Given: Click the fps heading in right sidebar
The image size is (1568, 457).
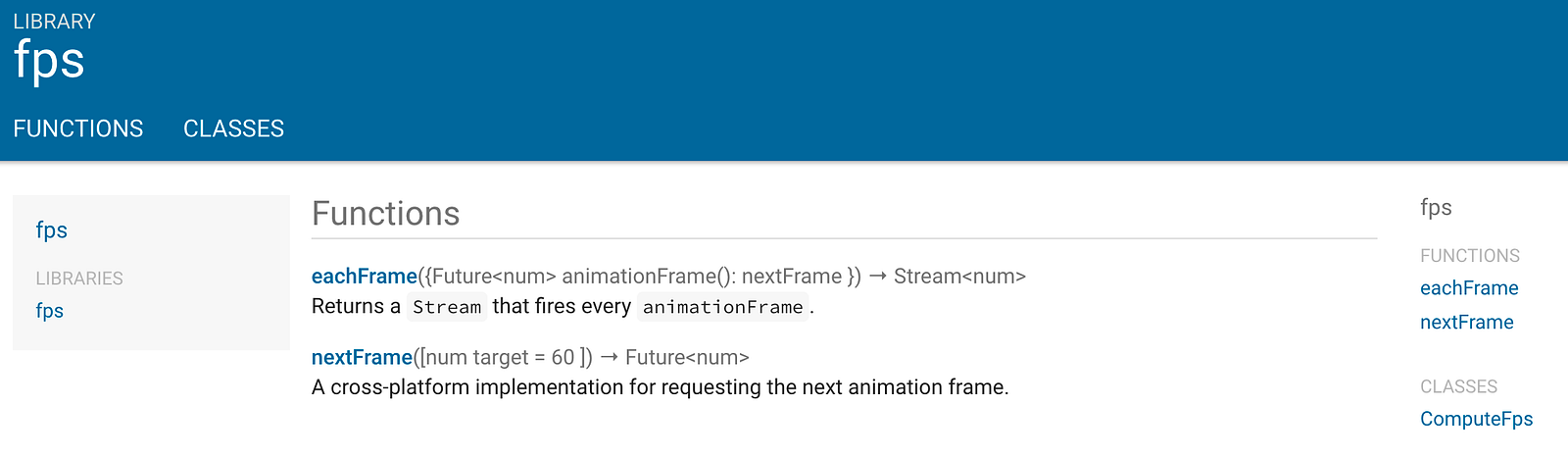Looking at the screenshot, I should (1436, 208).
